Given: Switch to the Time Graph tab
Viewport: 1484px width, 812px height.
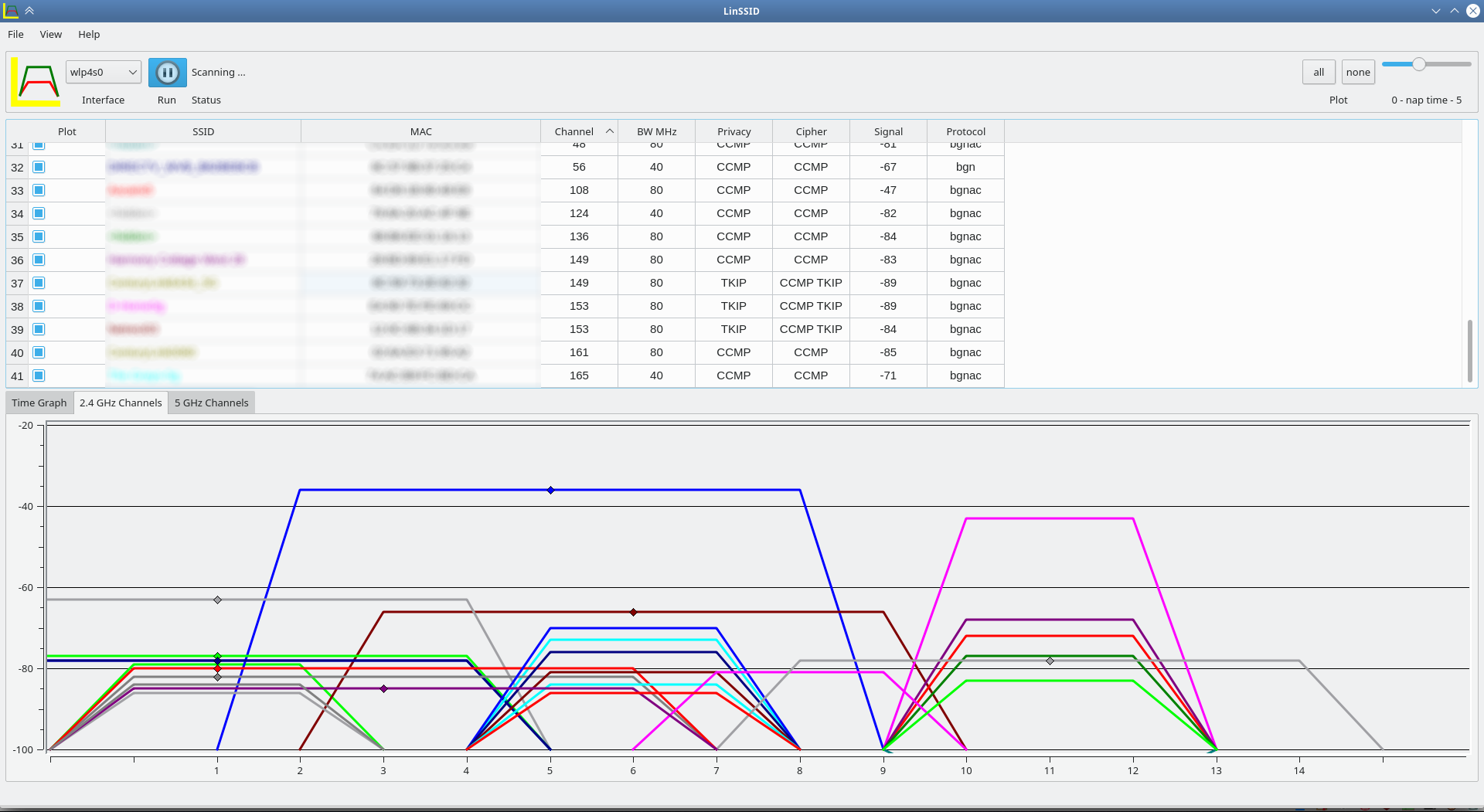Looking at the screenshot, I should click(39, 403).
